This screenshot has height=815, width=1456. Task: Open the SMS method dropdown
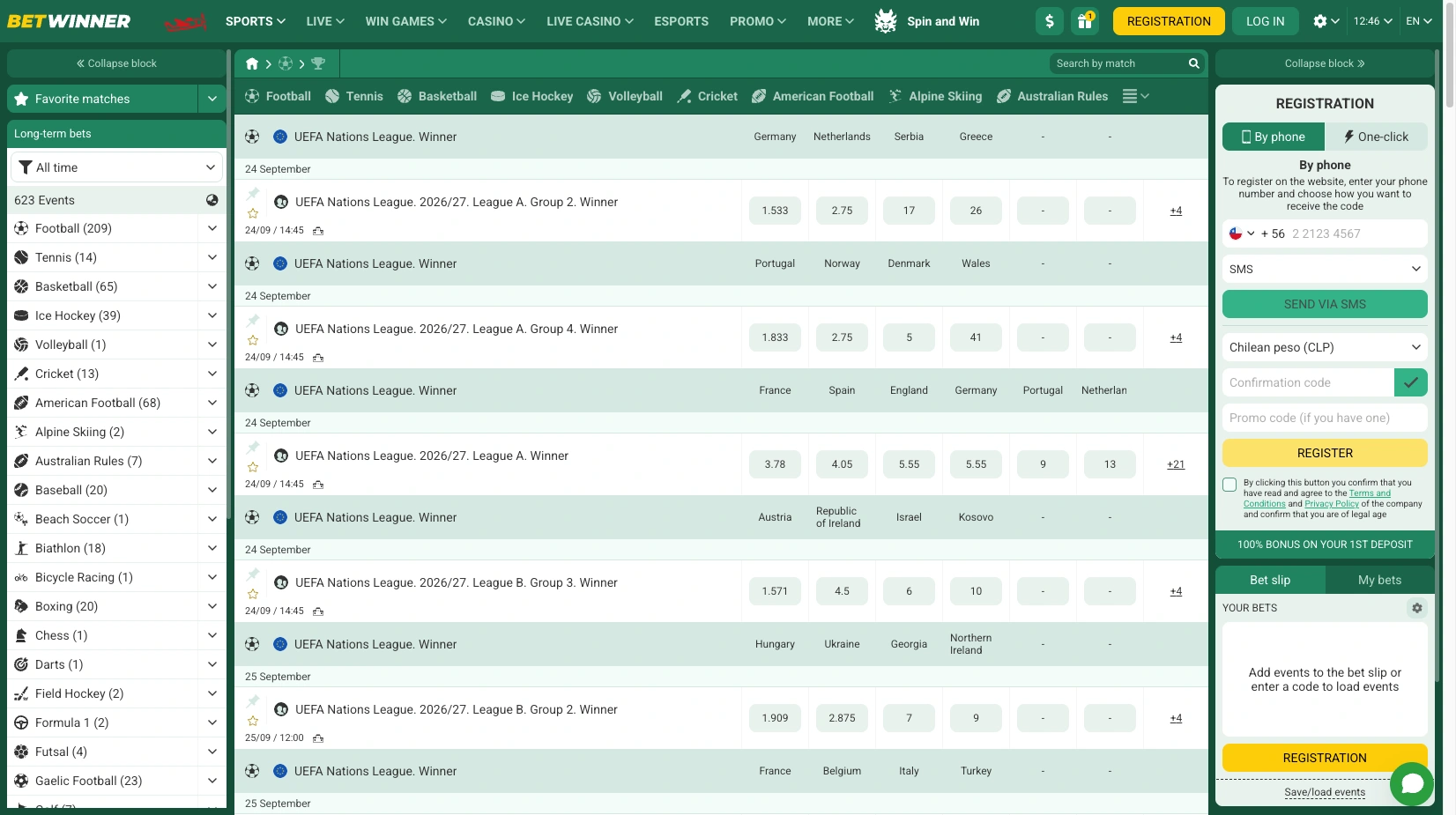(x=1325, y=269)
